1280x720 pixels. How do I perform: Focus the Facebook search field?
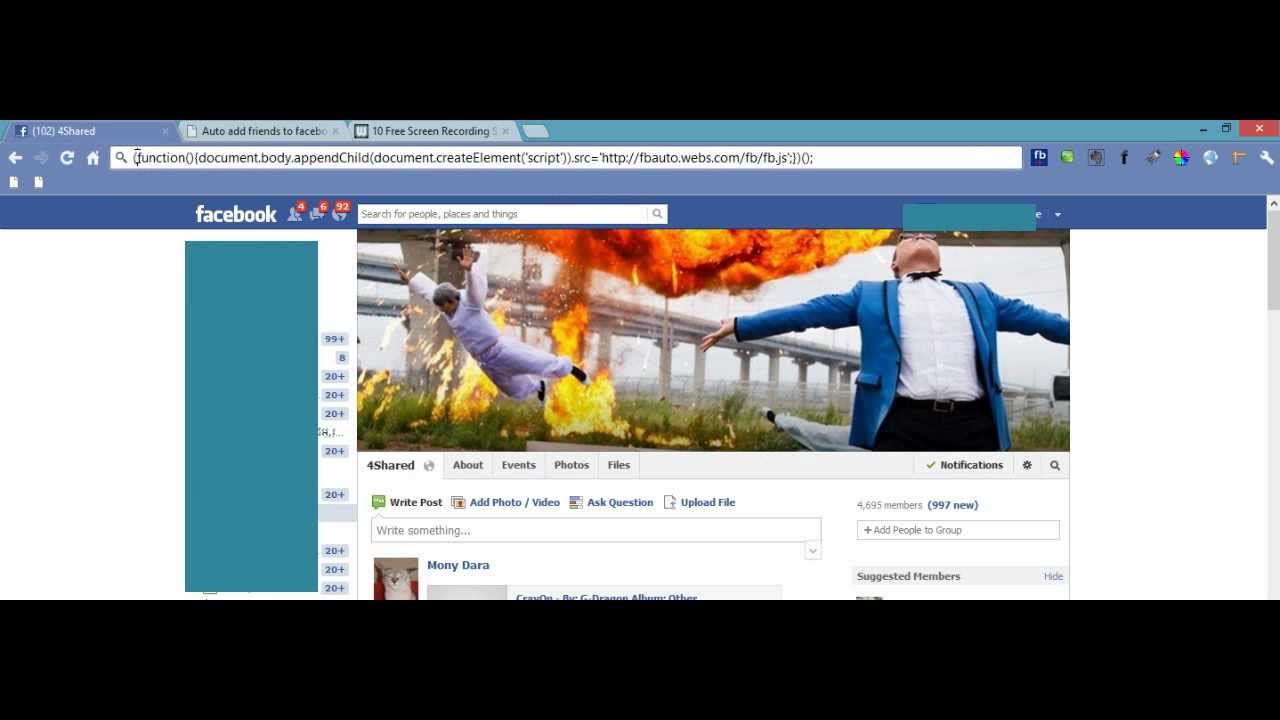coord(503,214)
